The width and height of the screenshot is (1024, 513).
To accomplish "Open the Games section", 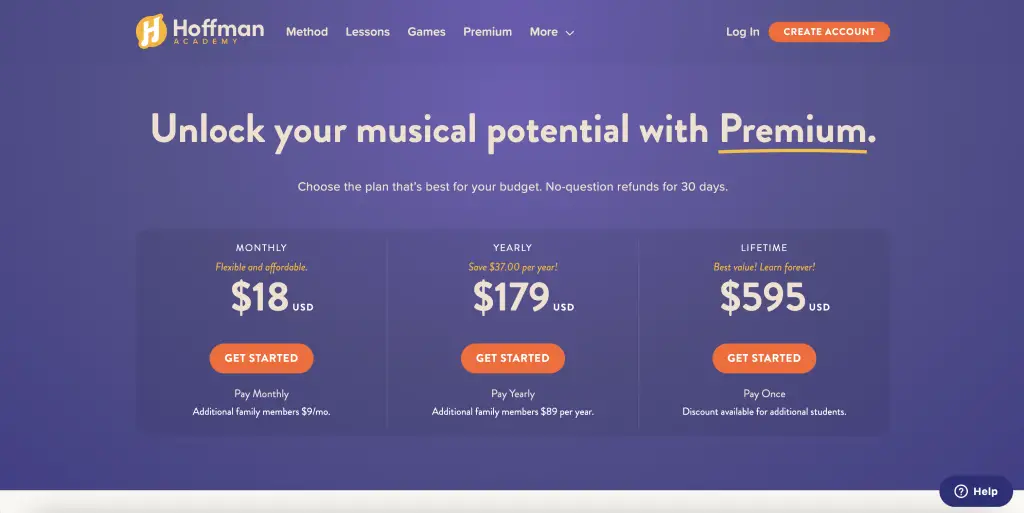I will point(426,31).
